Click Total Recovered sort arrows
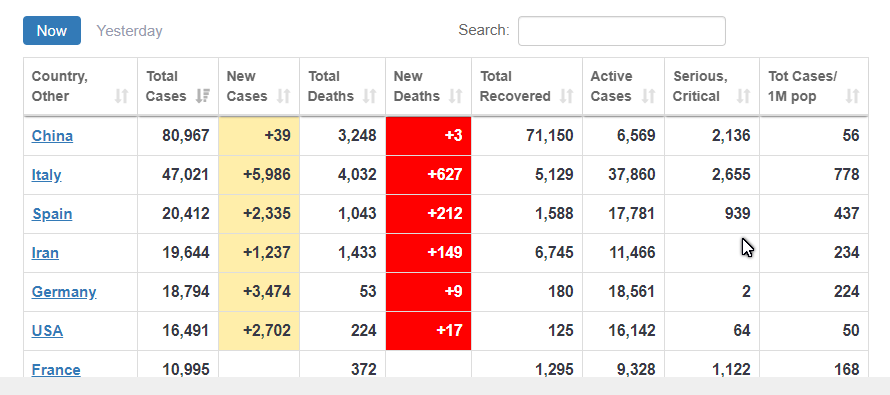The width and height of the screenshot is (890, 395). 566,96
